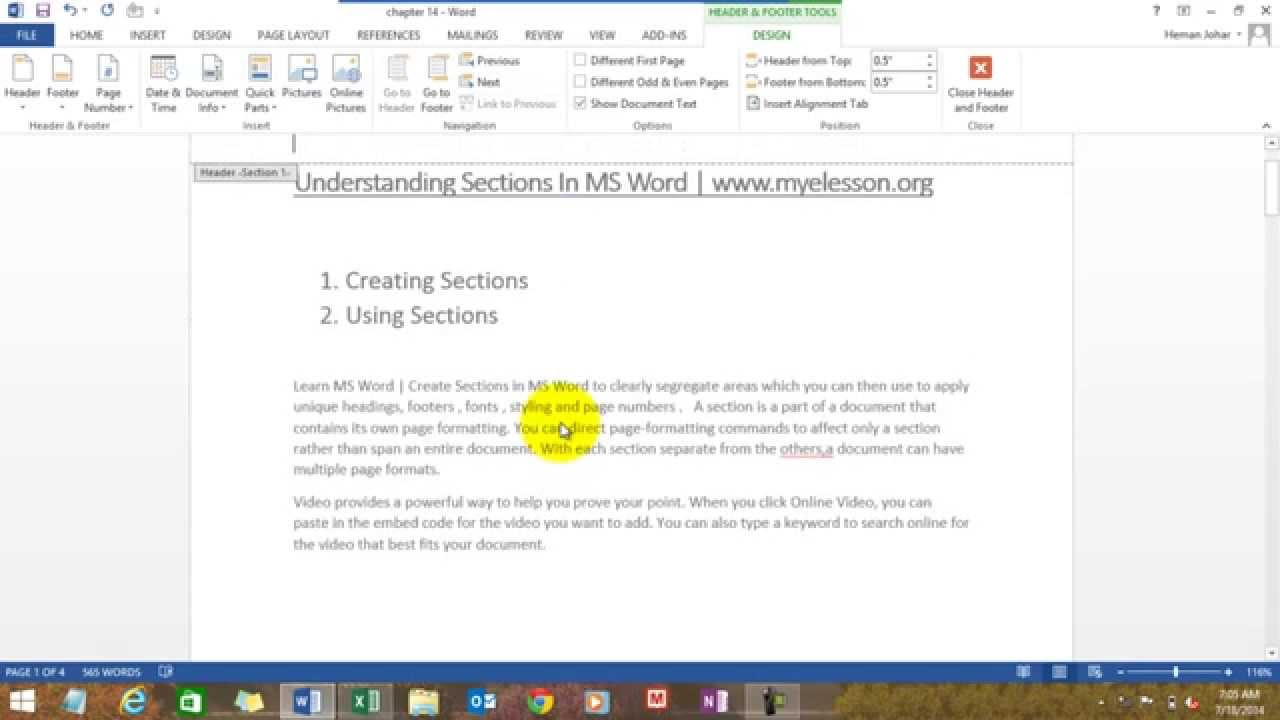
Task: Increase Header from Top value
Action: [x=929, y=56]
